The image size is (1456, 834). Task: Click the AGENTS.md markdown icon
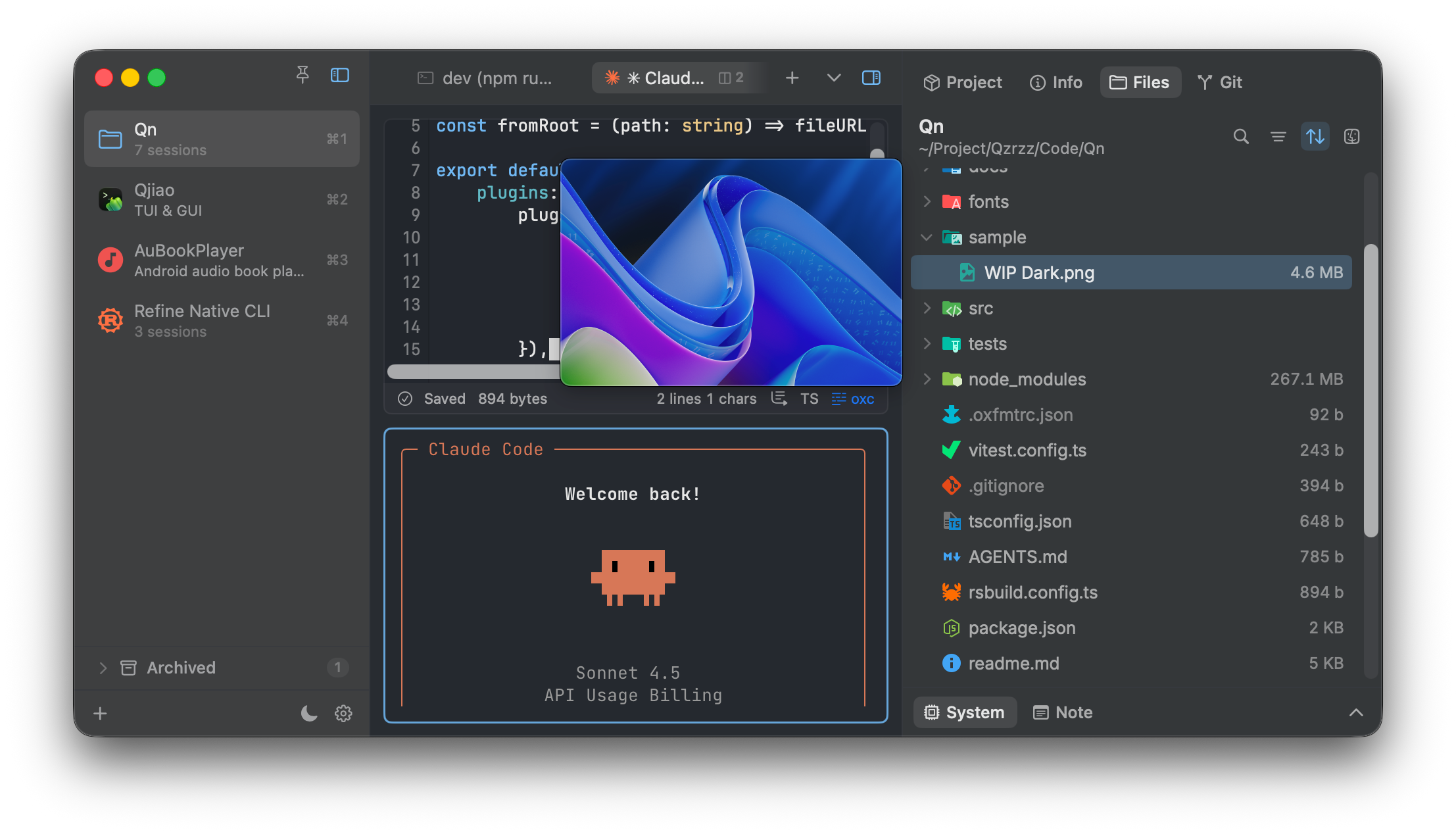point(952,556)
